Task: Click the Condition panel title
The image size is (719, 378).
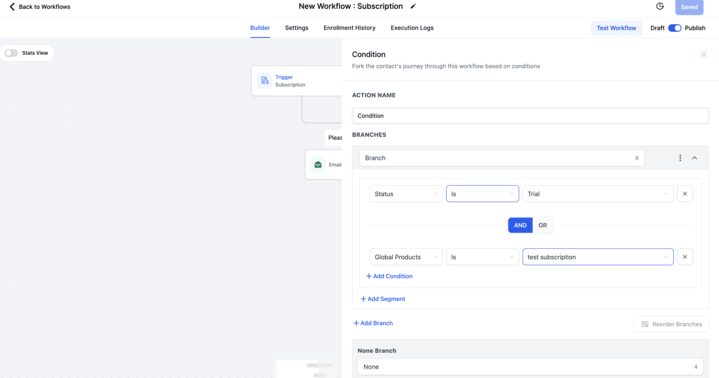Action: coord(369,55)
